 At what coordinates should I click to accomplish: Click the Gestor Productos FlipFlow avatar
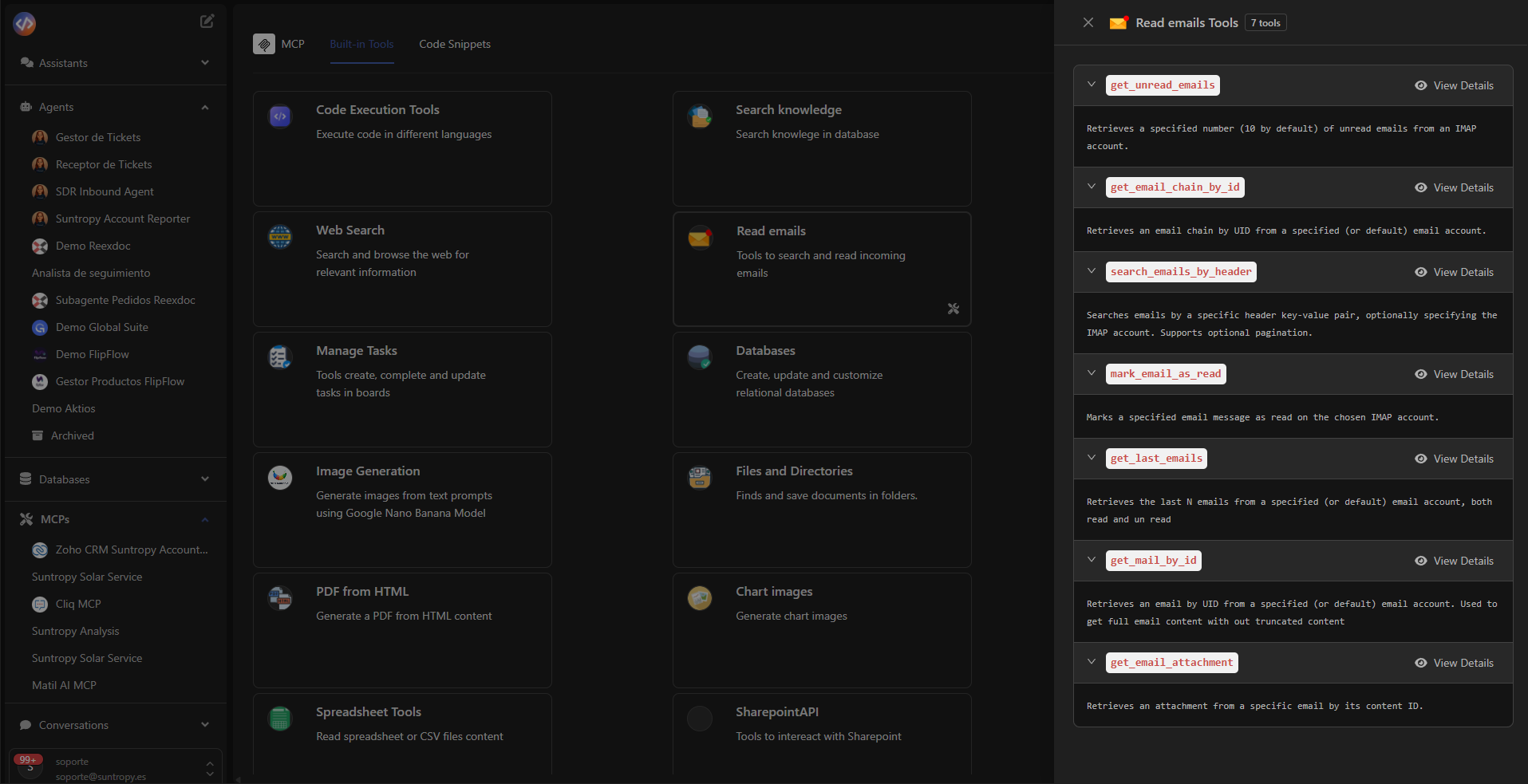[x=40, y=381]
